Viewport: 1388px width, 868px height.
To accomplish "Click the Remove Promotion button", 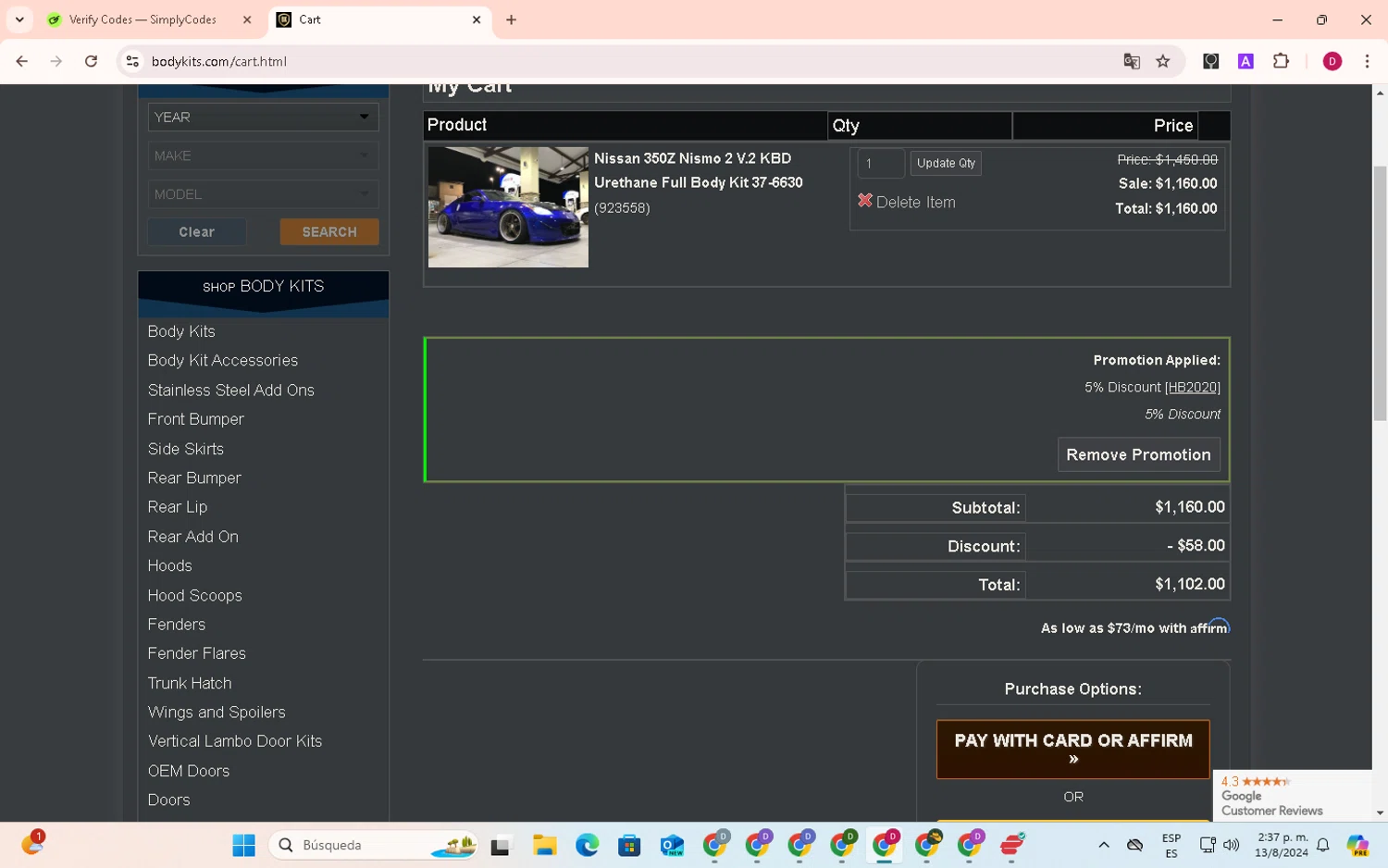I will pyautogui.click(x=1138, y=454).
